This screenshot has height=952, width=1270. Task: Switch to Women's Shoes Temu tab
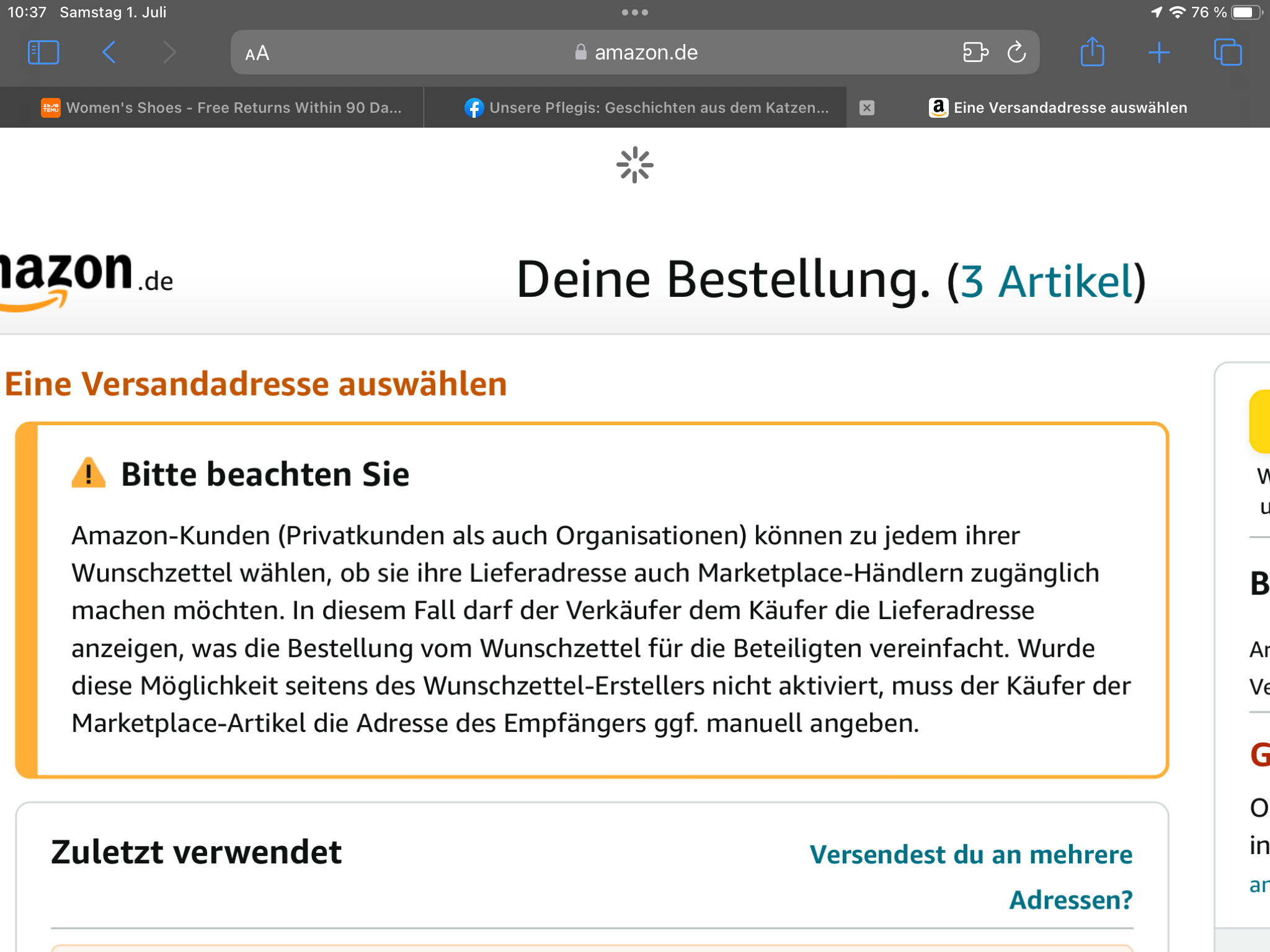(212, 108)
